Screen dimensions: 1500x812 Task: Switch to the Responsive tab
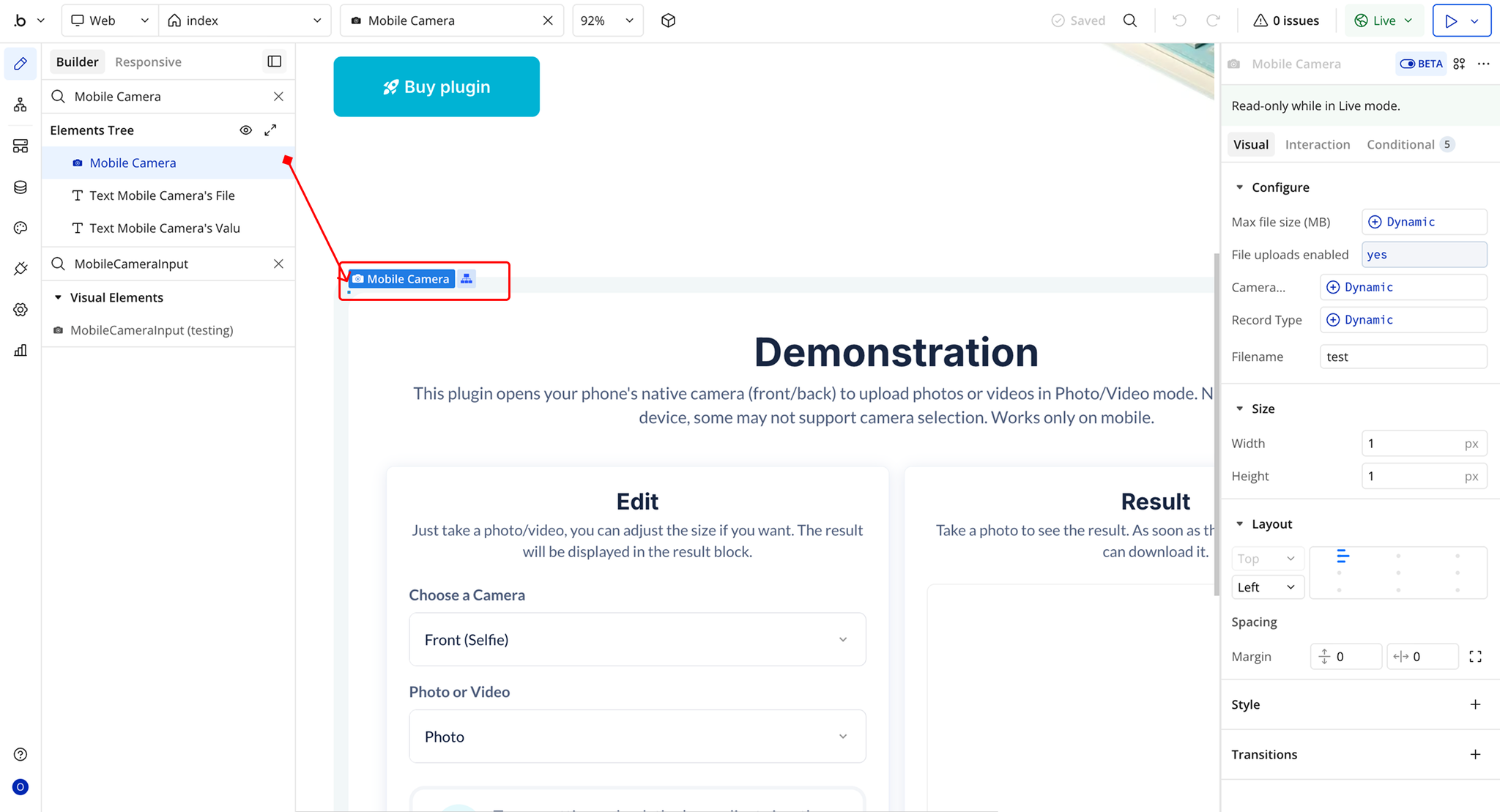[148, 62]
